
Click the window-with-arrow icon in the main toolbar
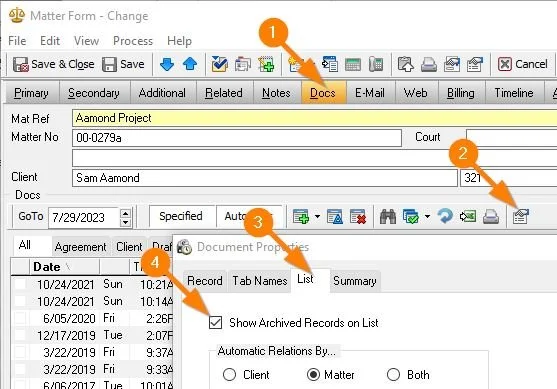point(330,64)
